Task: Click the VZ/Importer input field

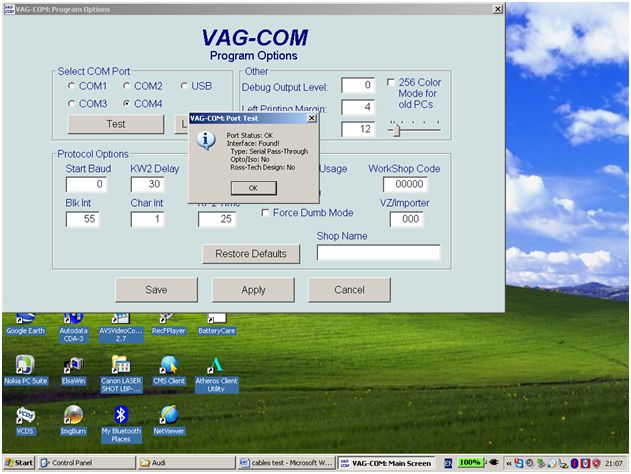Action: 406,219
